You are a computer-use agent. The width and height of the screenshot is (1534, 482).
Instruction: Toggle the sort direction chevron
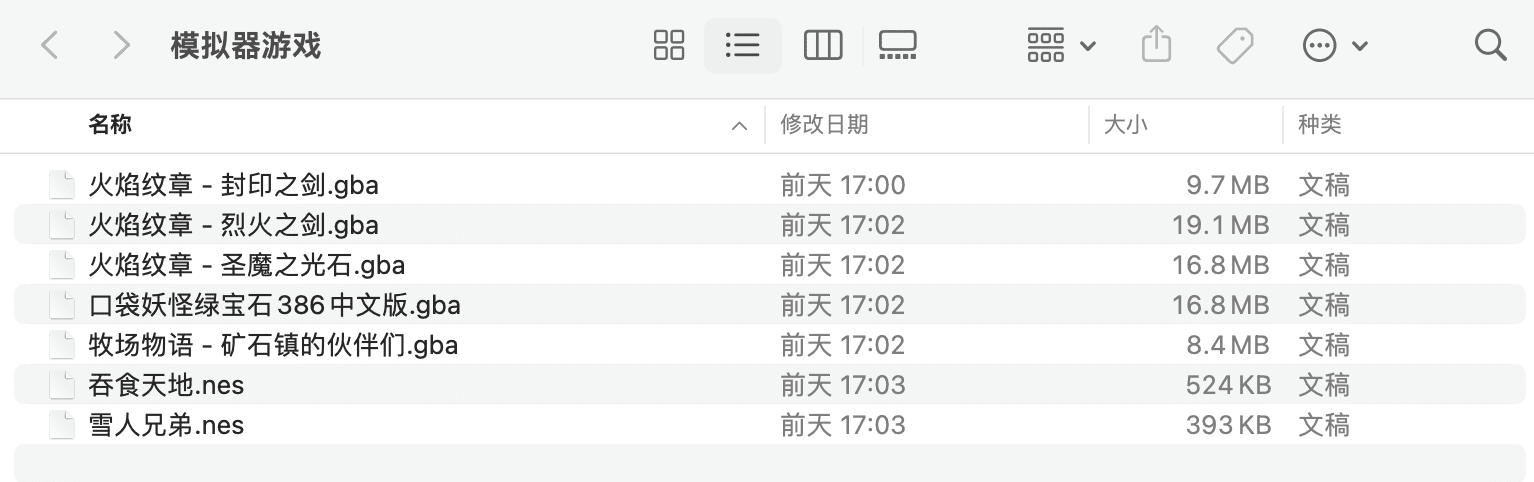pyautogui.click(x=739, y=126)
